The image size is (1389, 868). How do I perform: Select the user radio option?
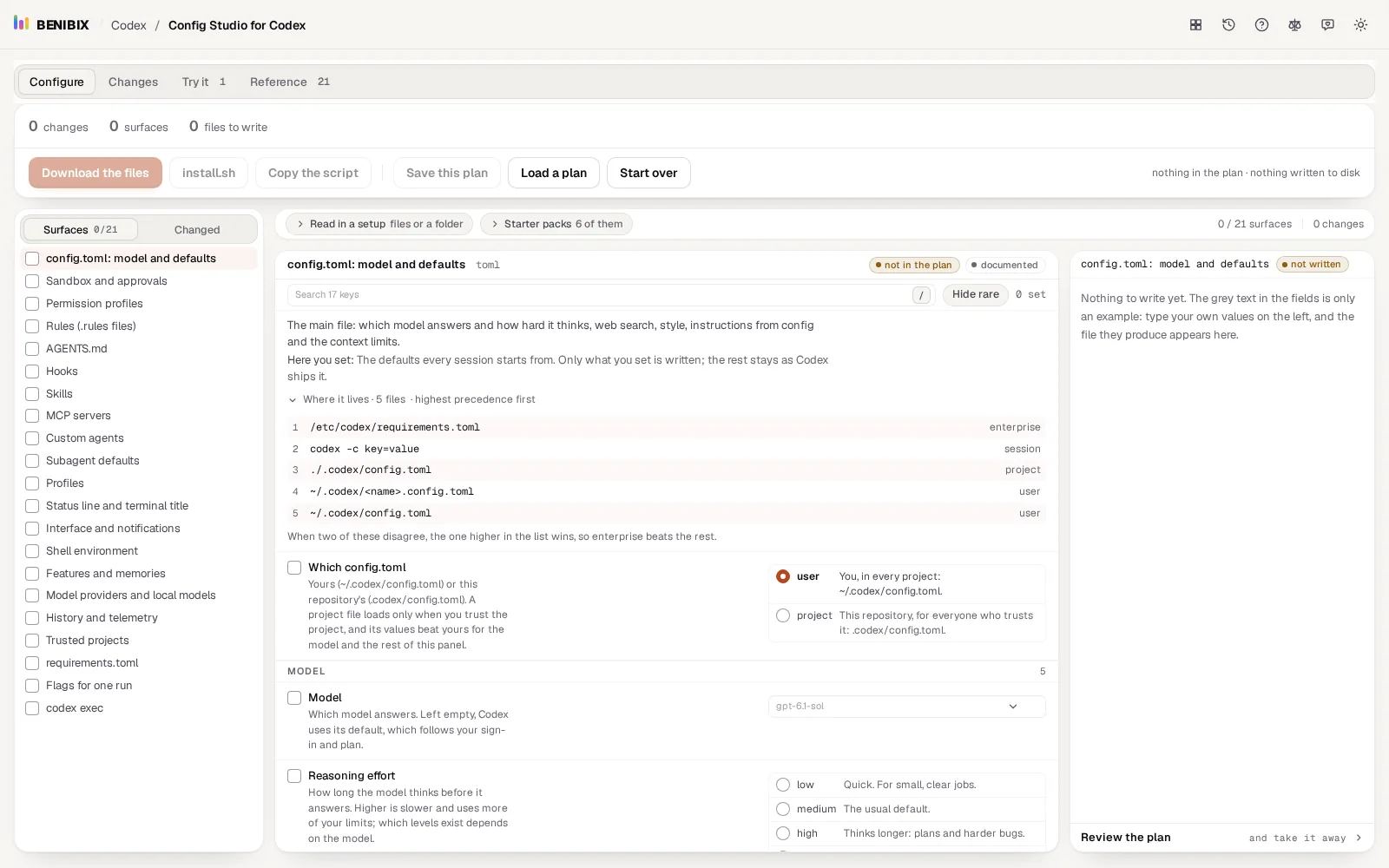[783, 576]
